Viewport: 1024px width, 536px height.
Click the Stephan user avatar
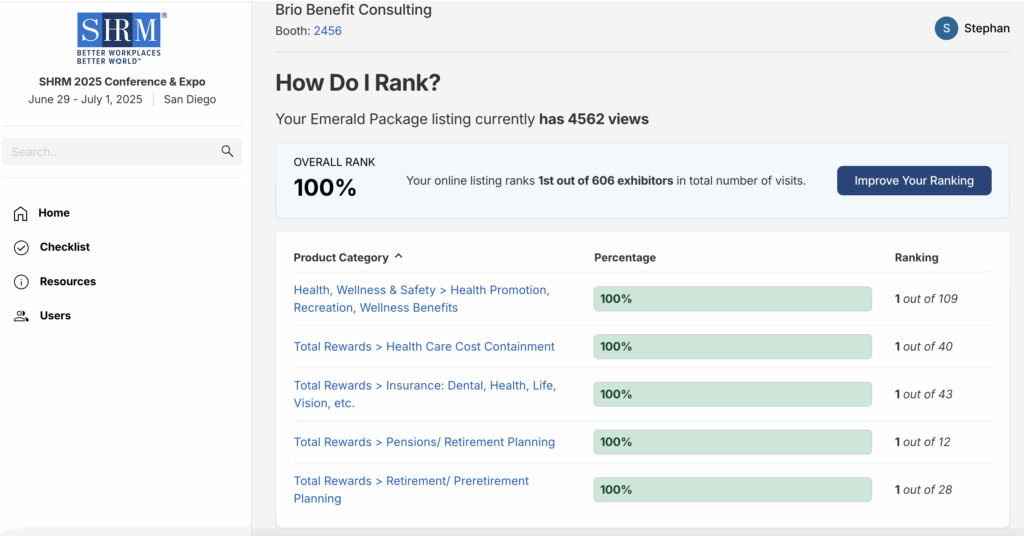tap(946, 29)
